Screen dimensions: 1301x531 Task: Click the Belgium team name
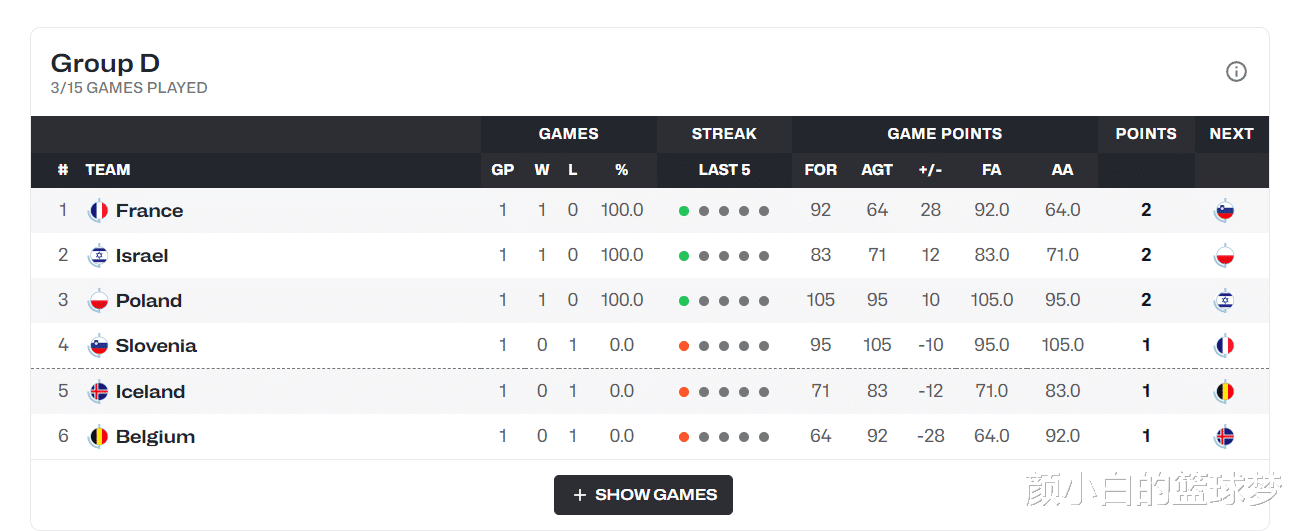pyautogui.click(x=155, y=437)
